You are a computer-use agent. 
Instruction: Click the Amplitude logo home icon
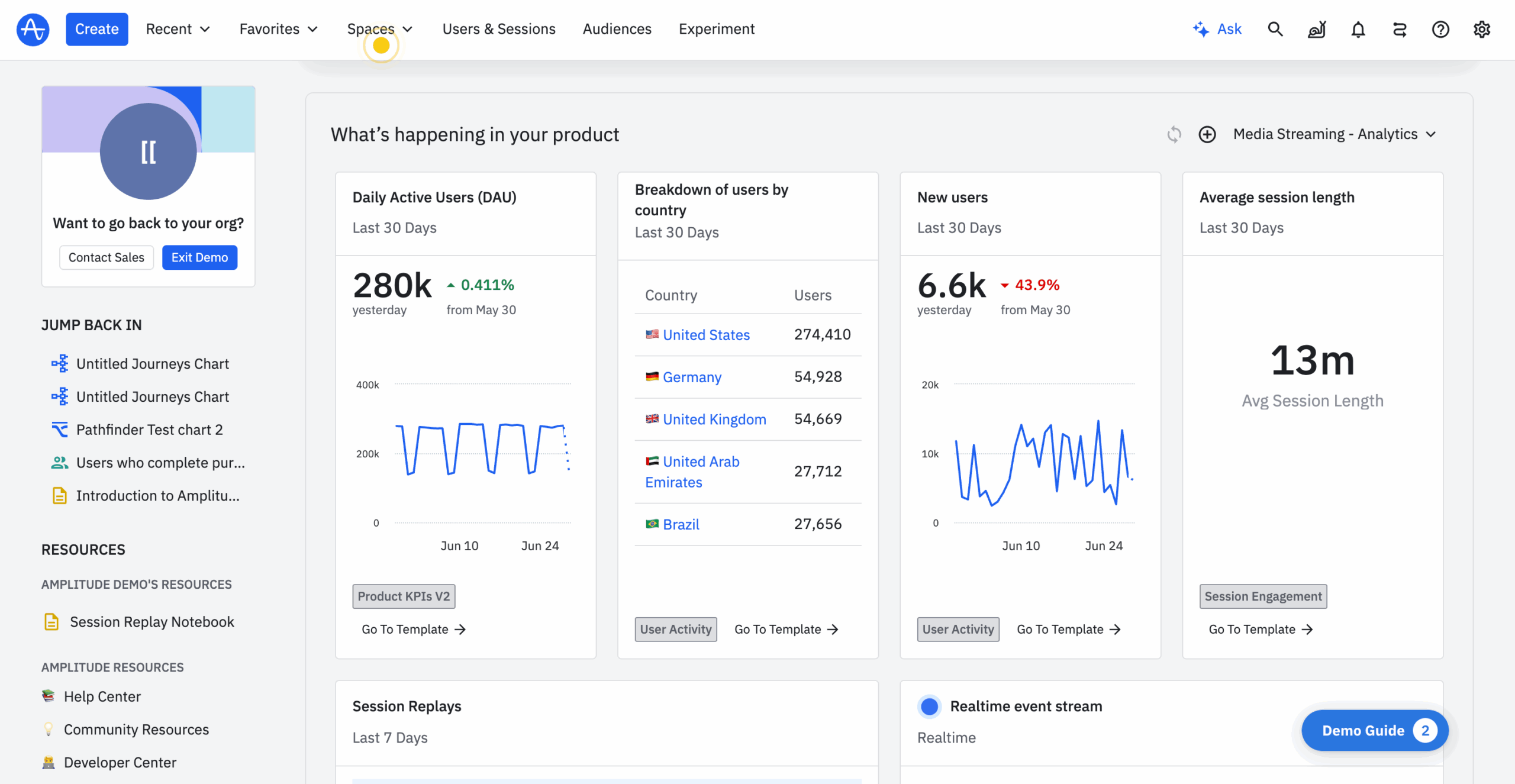(33, 29)
